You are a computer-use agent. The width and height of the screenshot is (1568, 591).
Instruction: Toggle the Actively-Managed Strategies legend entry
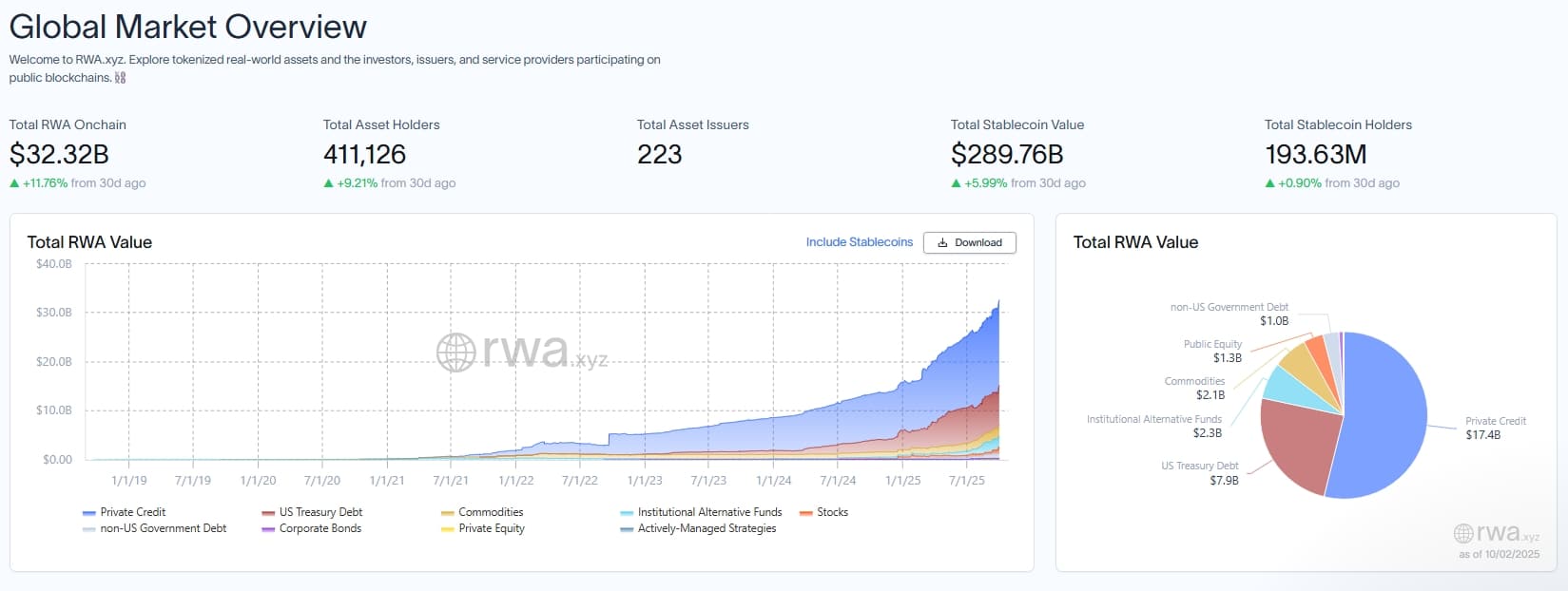pos(706,528)
